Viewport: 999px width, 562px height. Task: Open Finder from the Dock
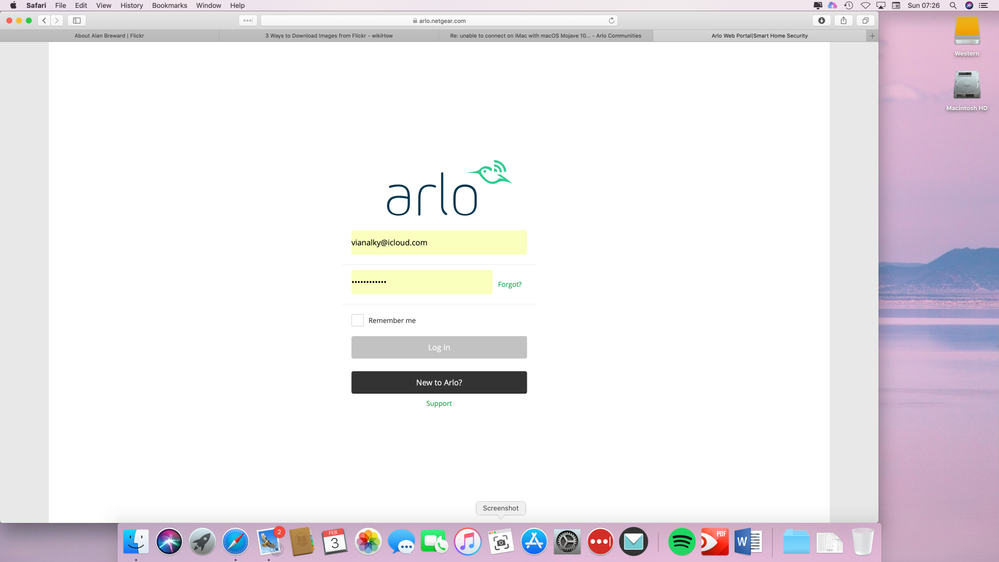pyautogui.click(x=136, y=542)
